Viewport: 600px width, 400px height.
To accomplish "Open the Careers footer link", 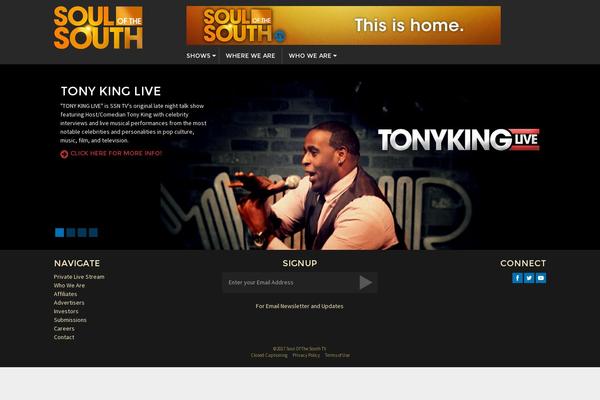I will (x=64, y=328).
